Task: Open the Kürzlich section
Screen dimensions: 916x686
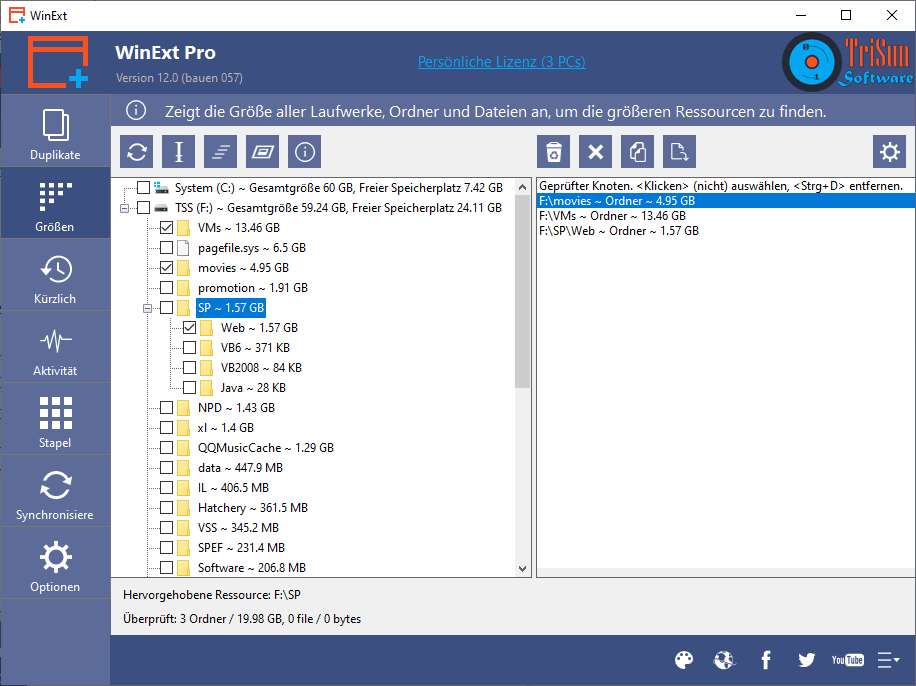Action: coord(55,276)
